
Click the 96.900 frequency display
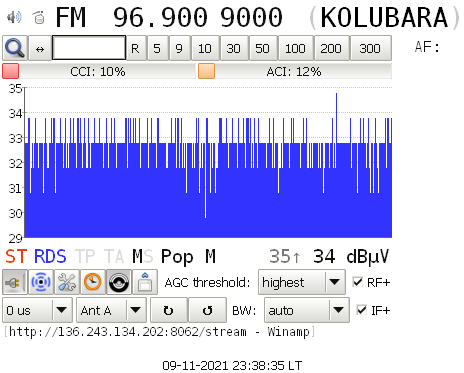click(160, 17)
